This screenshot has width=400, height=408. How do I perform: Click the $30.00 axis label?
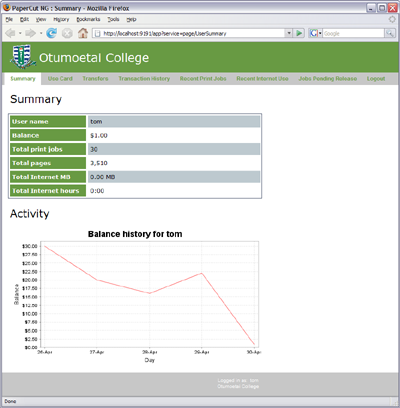point(30,246)
